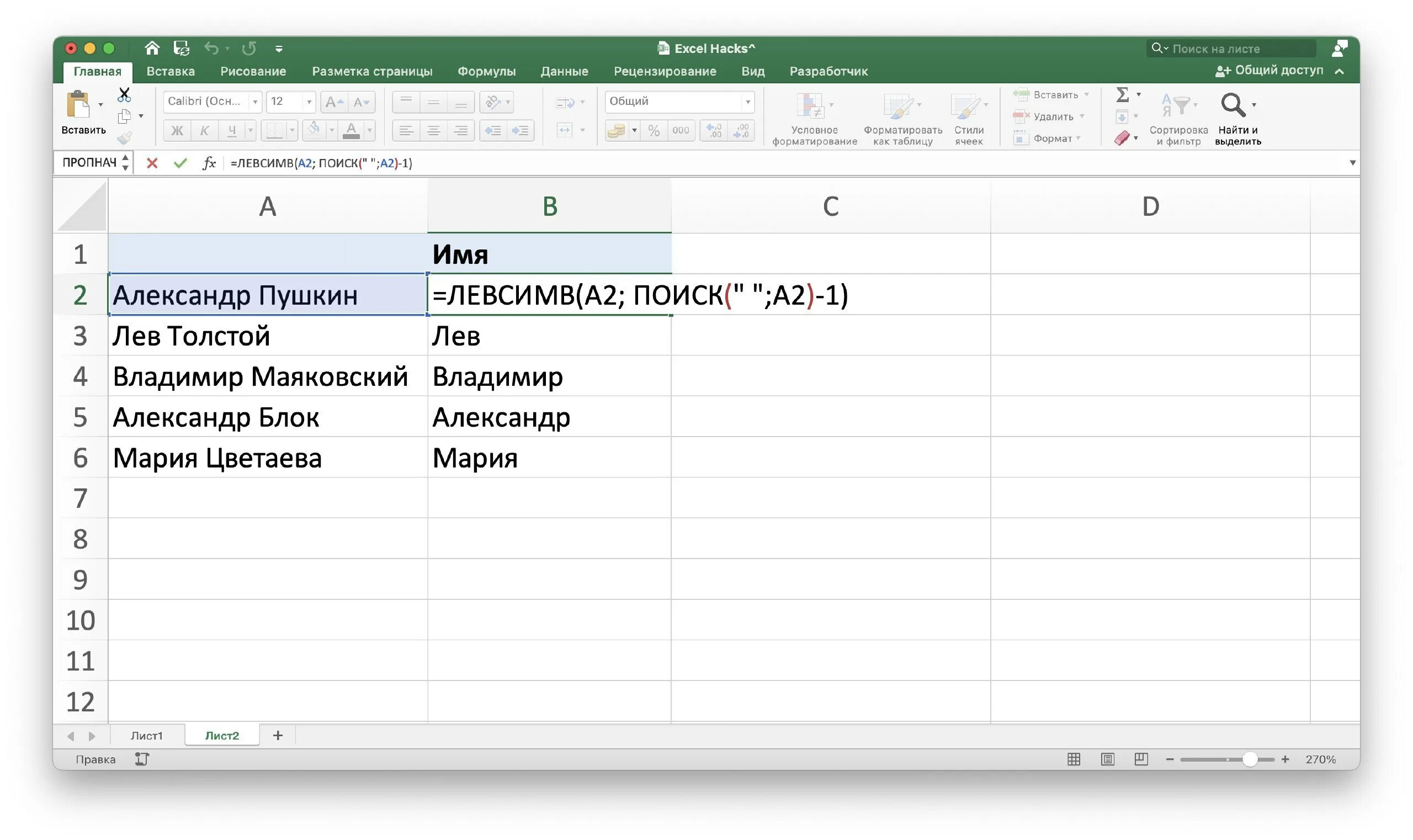The image size is (1413, 840).
Task: Confirm the formula with the green checkmark
Action: (180, 163)
